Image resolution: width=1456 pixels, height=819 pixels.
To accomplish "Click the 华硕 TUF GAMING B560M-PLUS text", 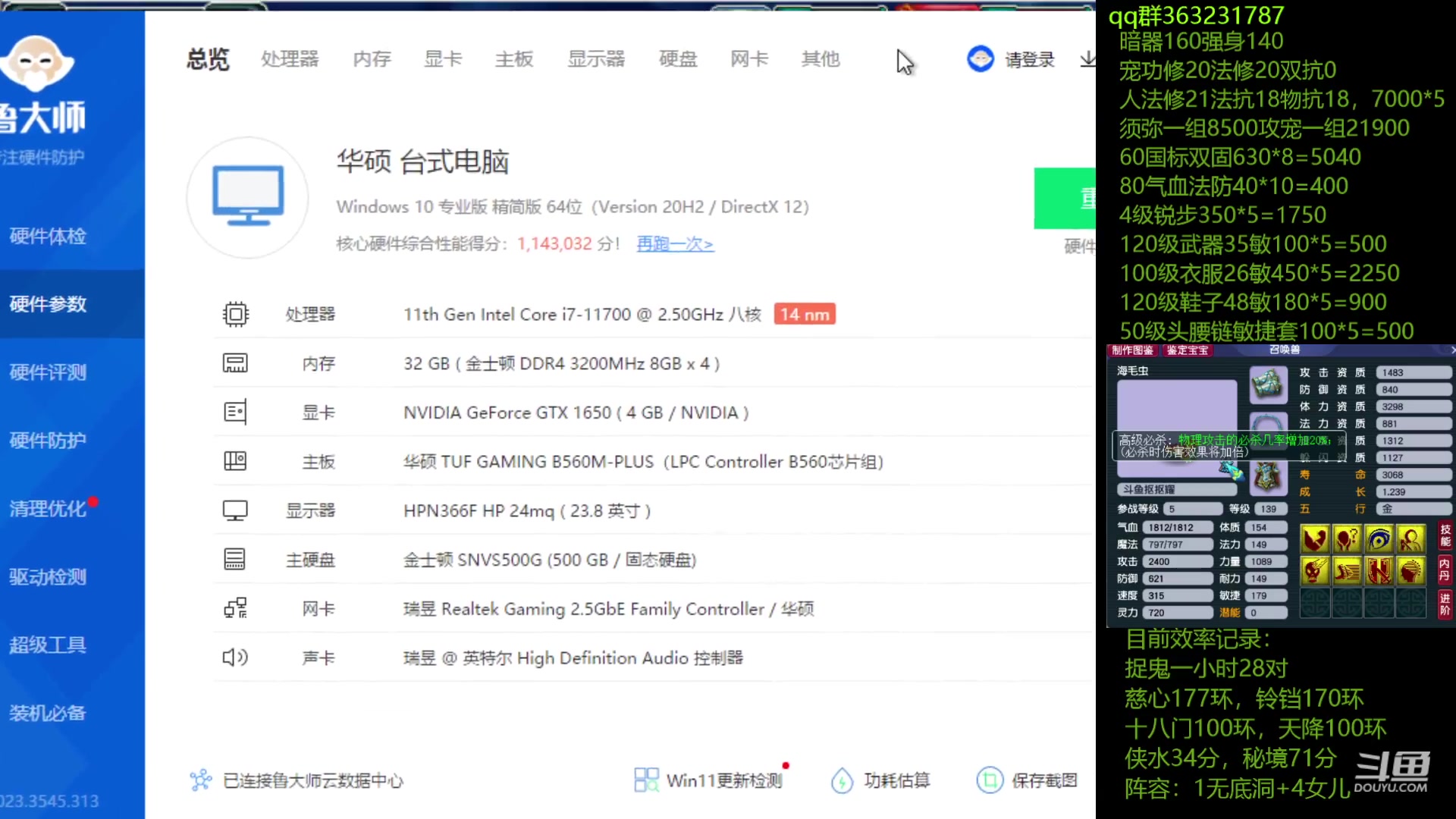I will click(x=644, y=462).
